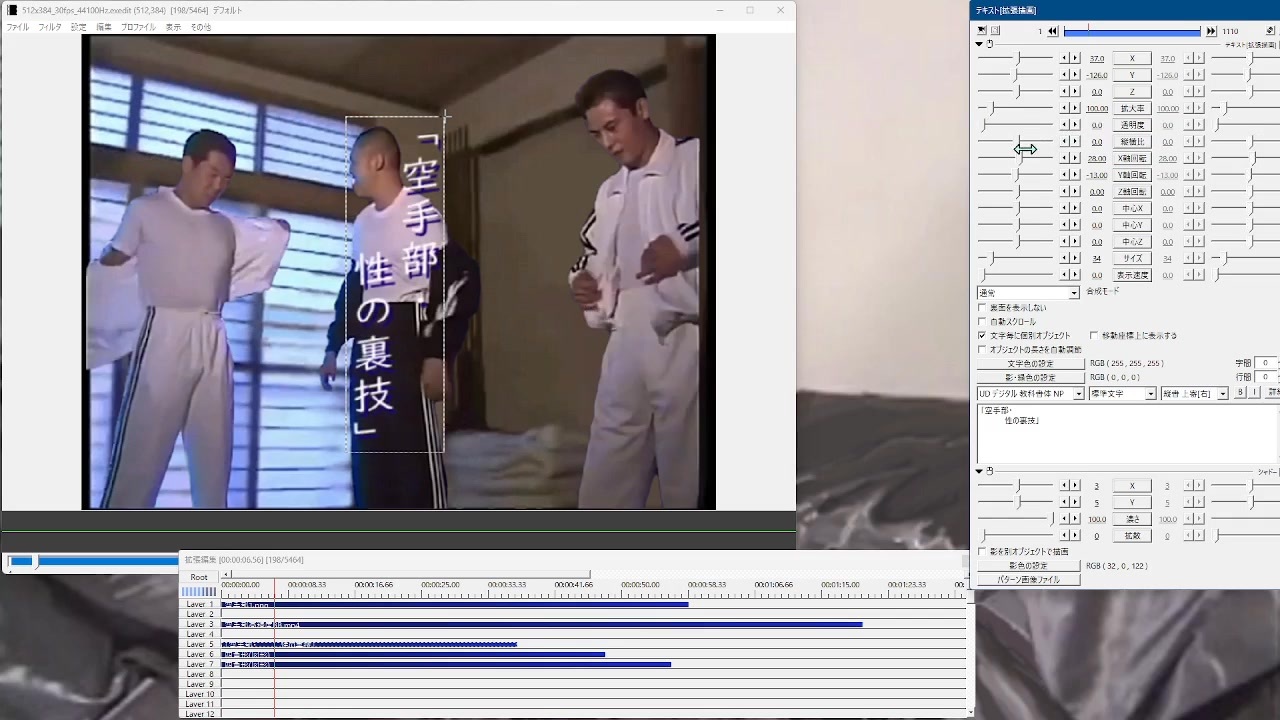Screen dimensions: 1280x720
Task: Click the Root scene button in timeline
Action: click(199, 577)
